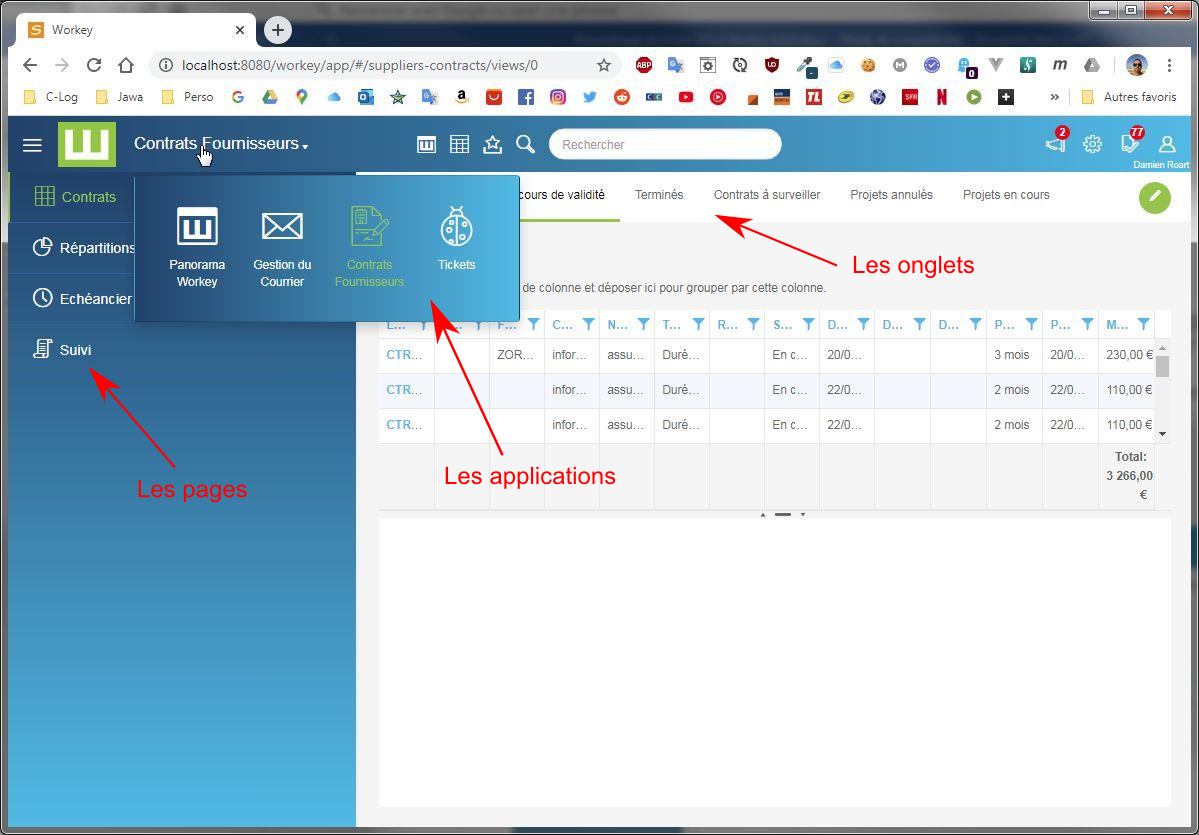Click in the Rechercher search field

(x=665, y=144)
